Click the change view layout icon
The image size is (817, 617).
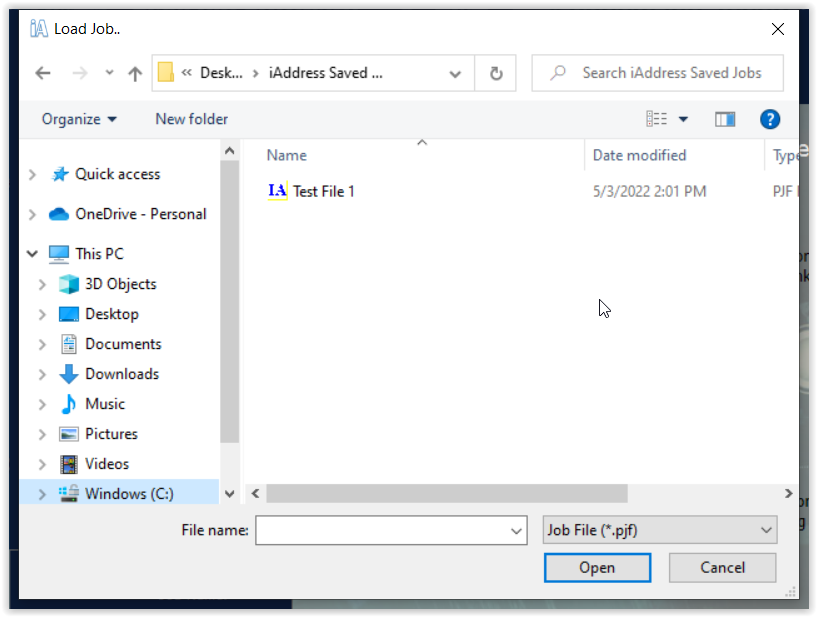tap(657, 119)
